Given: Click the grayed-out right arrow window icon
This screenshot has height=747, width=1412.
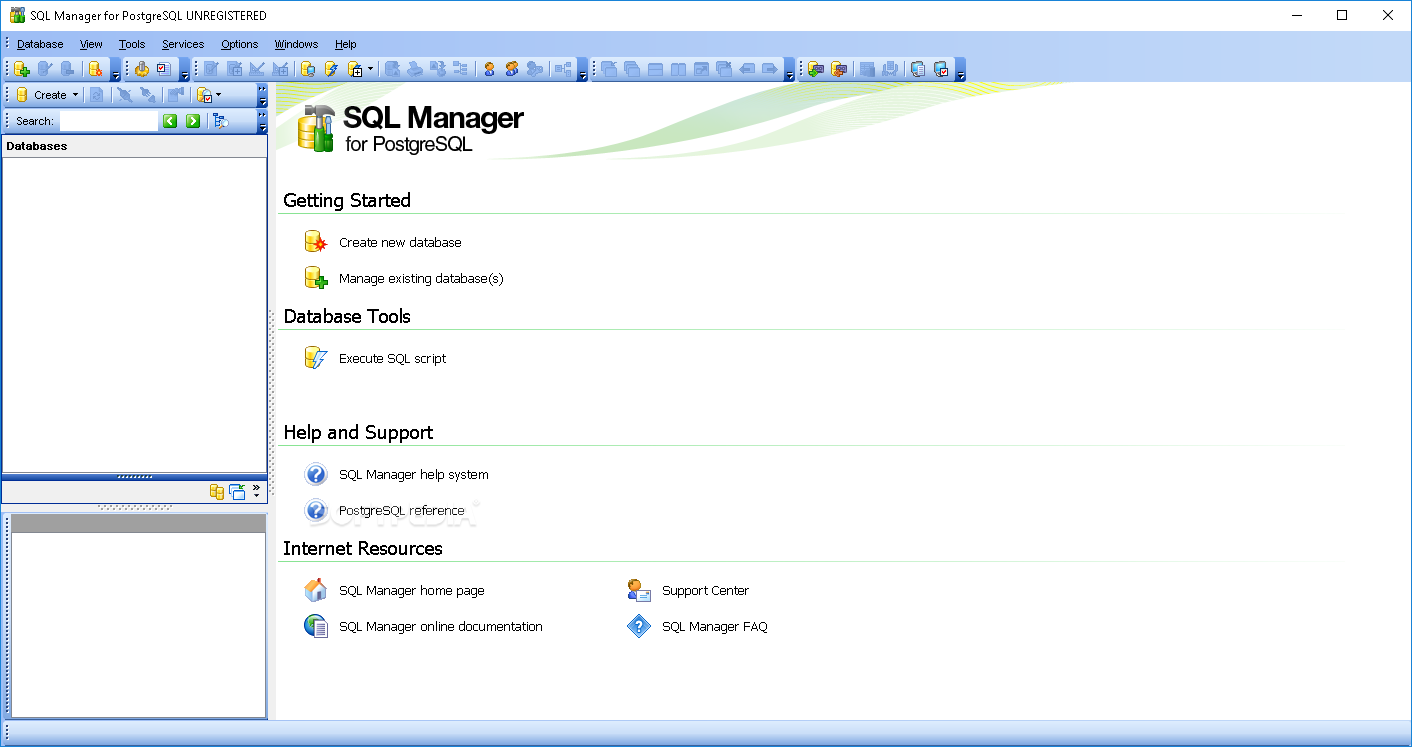Looking at the screenshot, I should 770,69.
